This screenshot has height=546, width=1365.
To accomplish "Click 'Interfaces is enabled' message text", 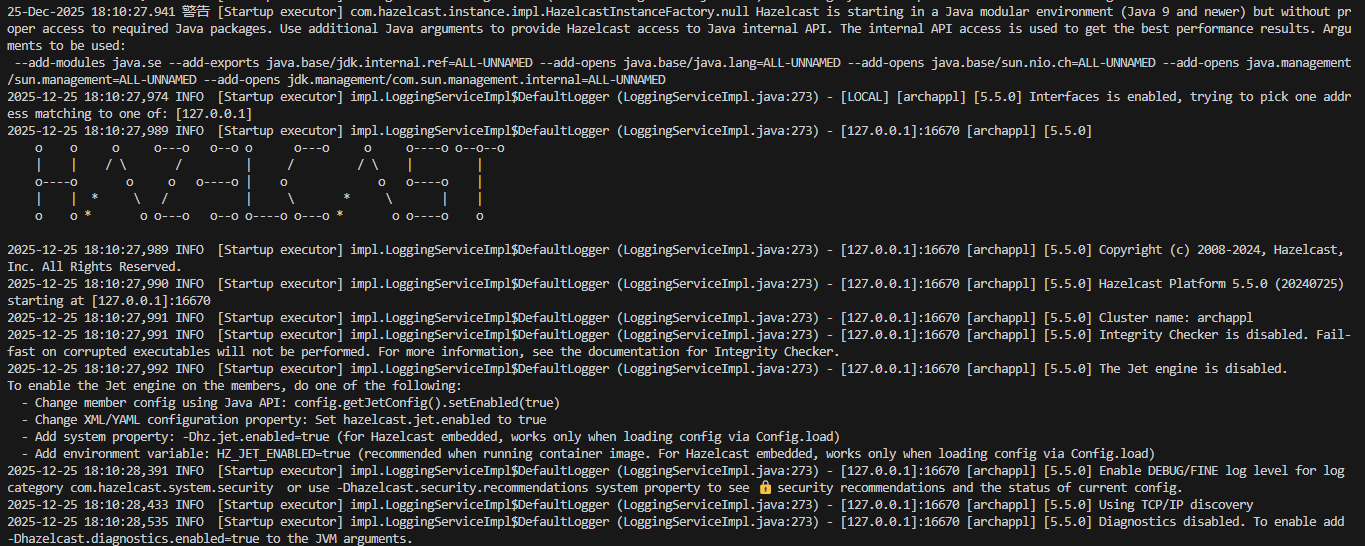I will (1103, 97).
